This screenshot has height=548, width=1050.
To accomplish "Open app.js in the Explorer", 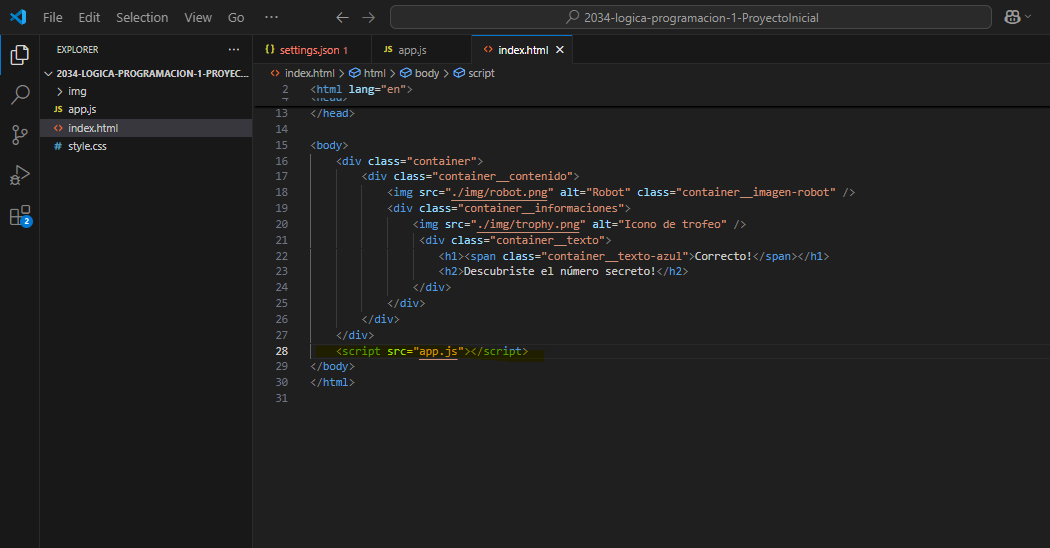I will tap(146, 109).
